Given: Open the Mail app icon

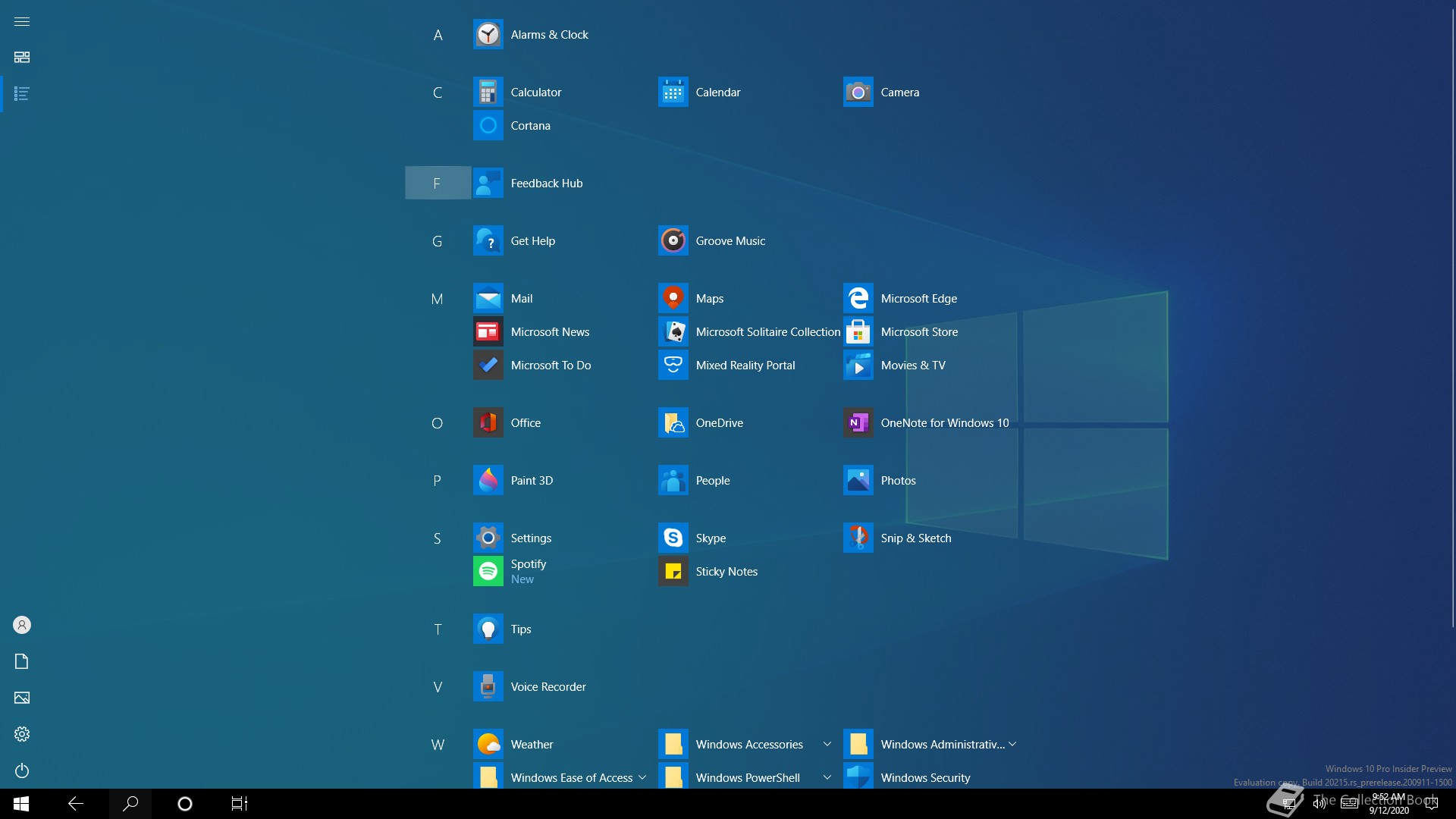Looking at the screenshot, I should [488, 299].
